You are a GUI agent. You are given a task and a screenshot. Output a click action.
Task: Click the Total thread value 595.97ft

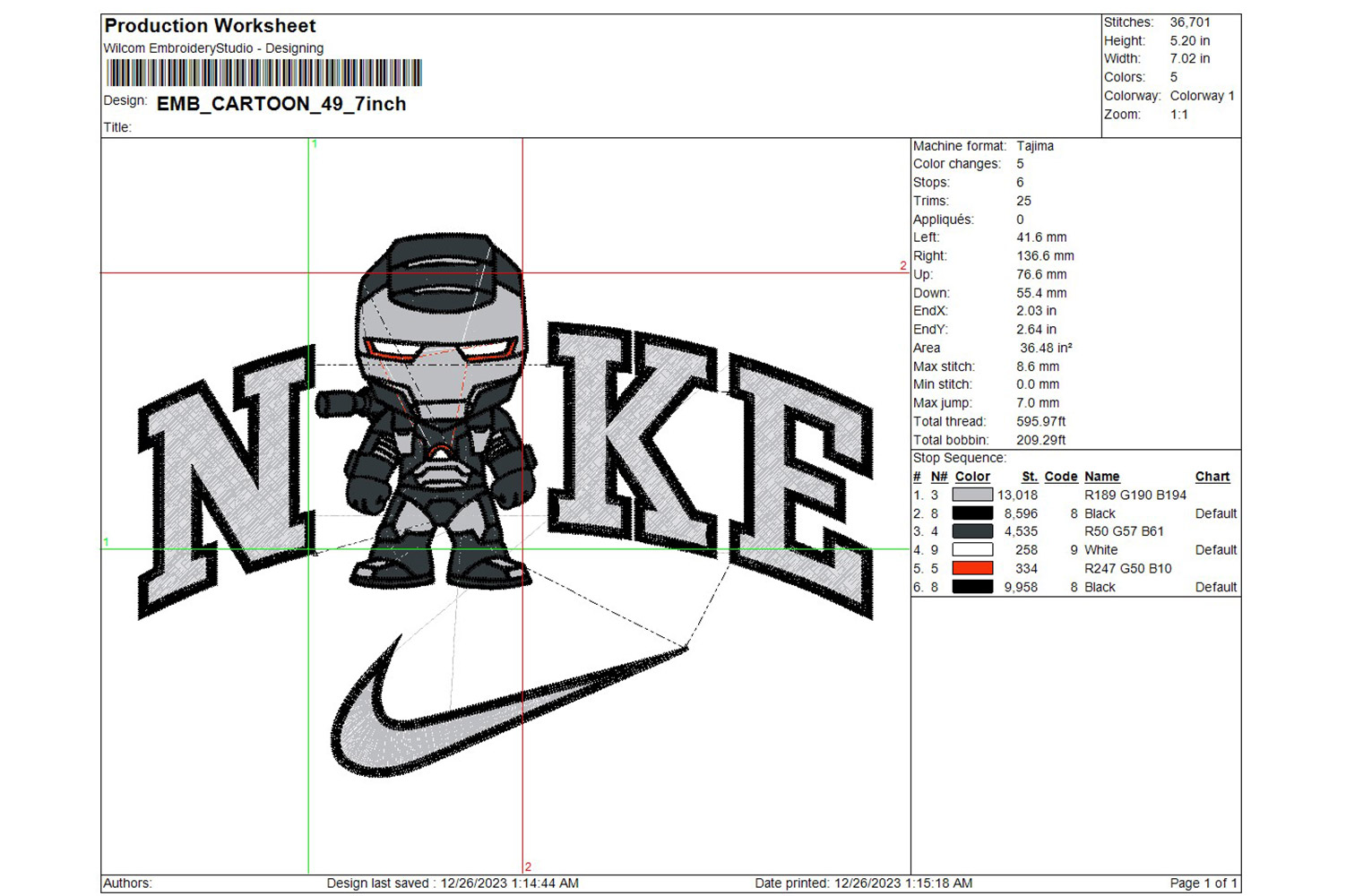tap(1041, 421)
